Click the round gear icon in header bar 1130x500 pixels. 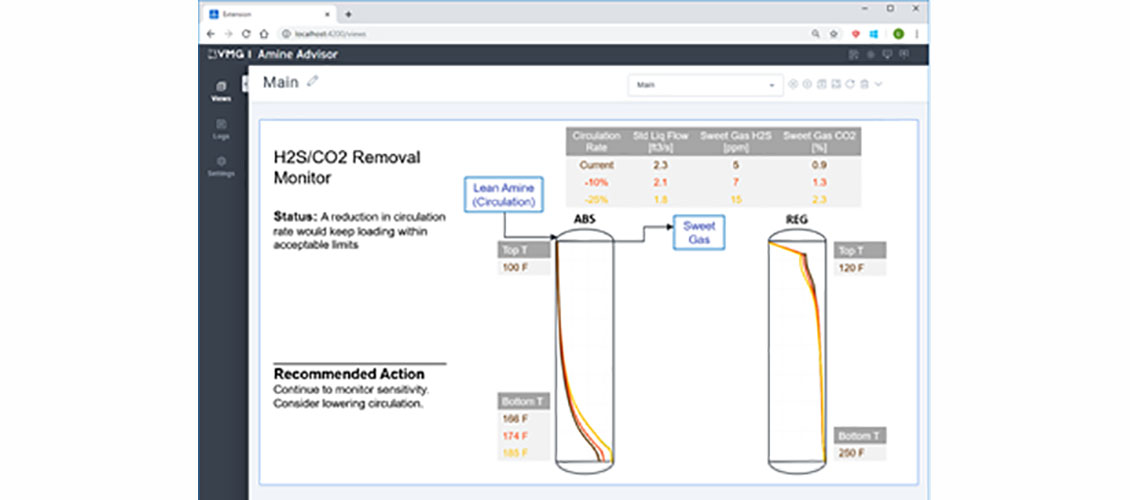point(871,55)
